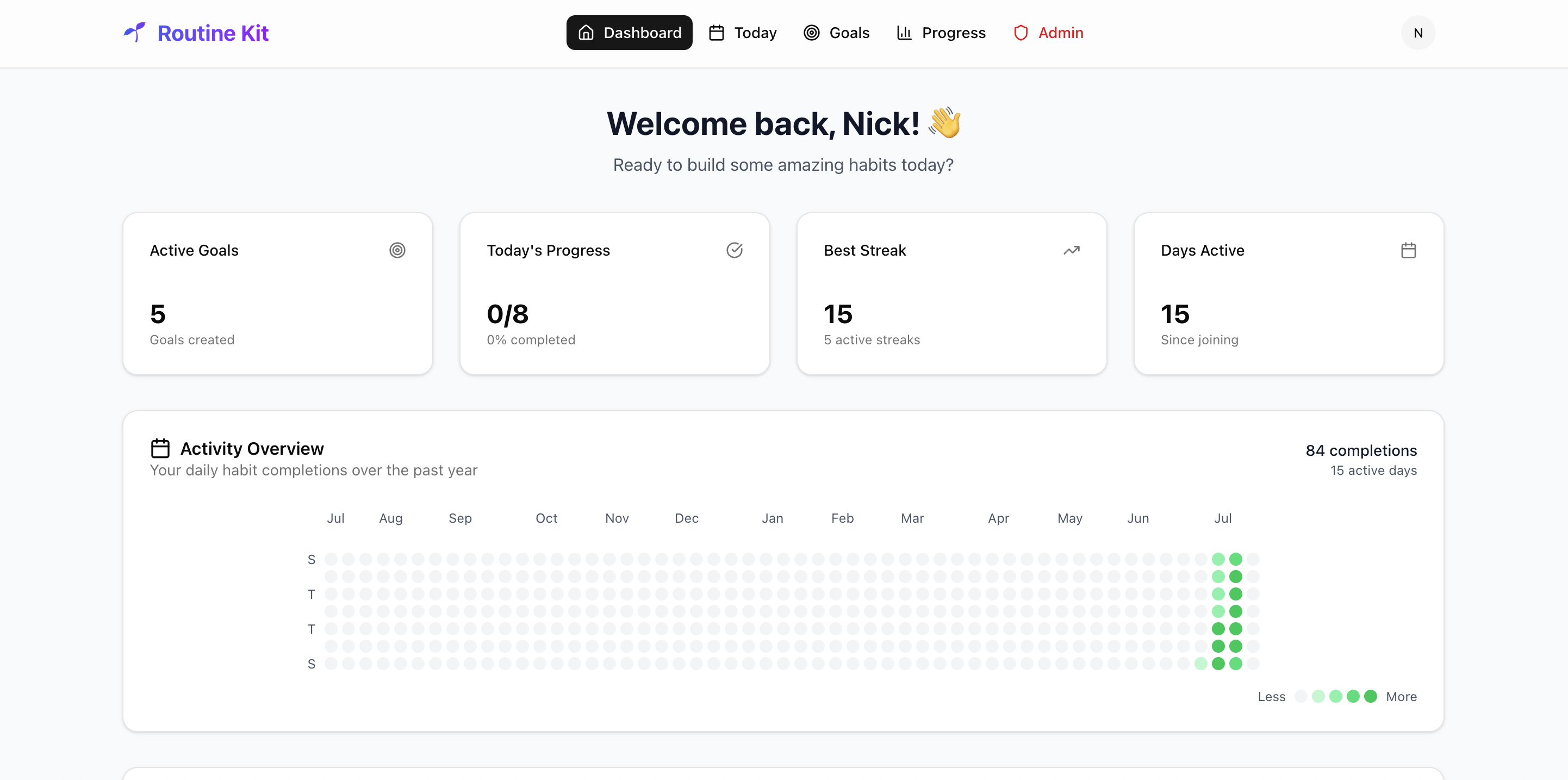Click the shield icon next to Admin
1568x780 pixels.
[1021, 33]
